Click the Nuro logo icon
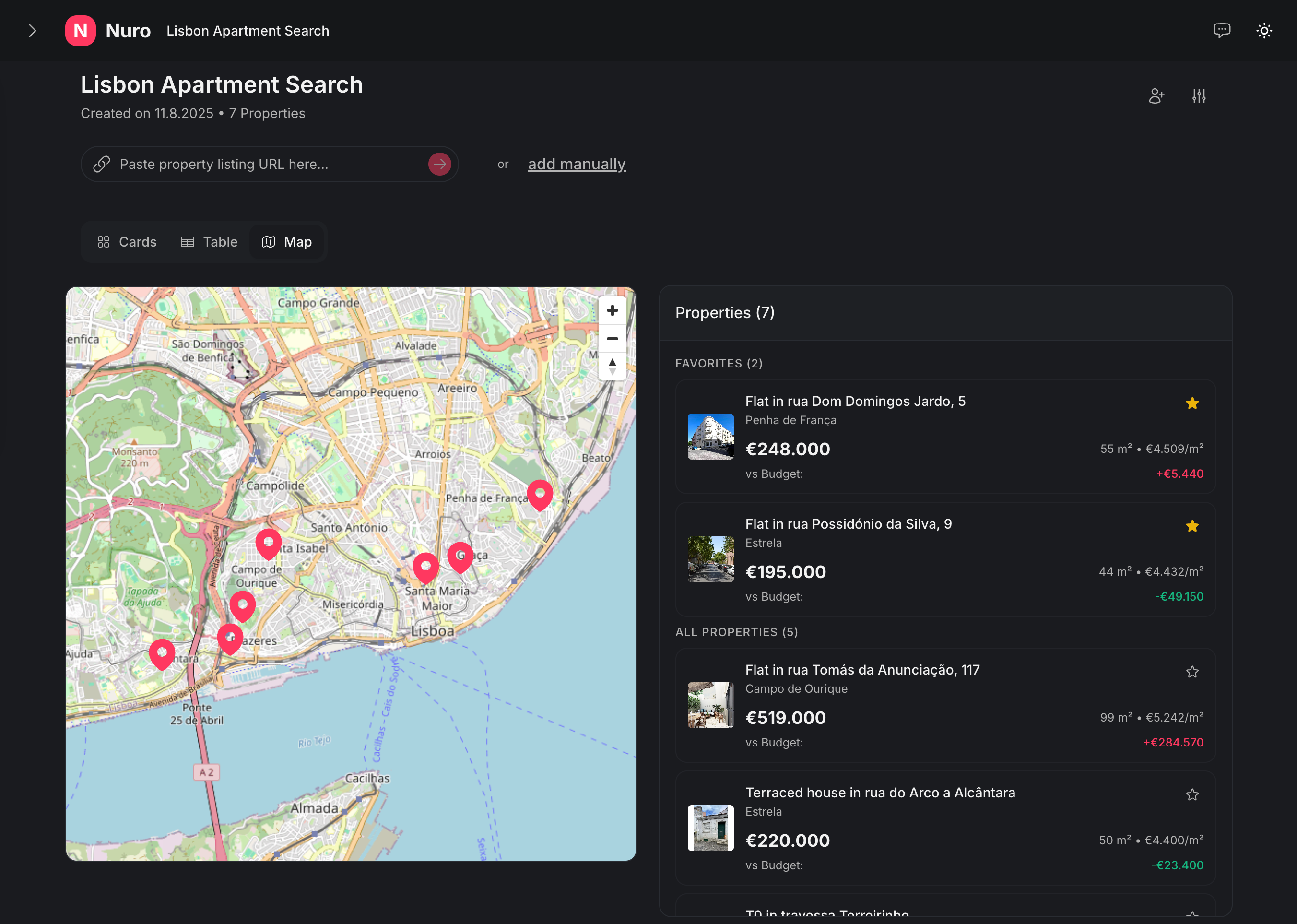Image resolution: width=1297 pixels, height=924 pixels. [x=80, y=30]
